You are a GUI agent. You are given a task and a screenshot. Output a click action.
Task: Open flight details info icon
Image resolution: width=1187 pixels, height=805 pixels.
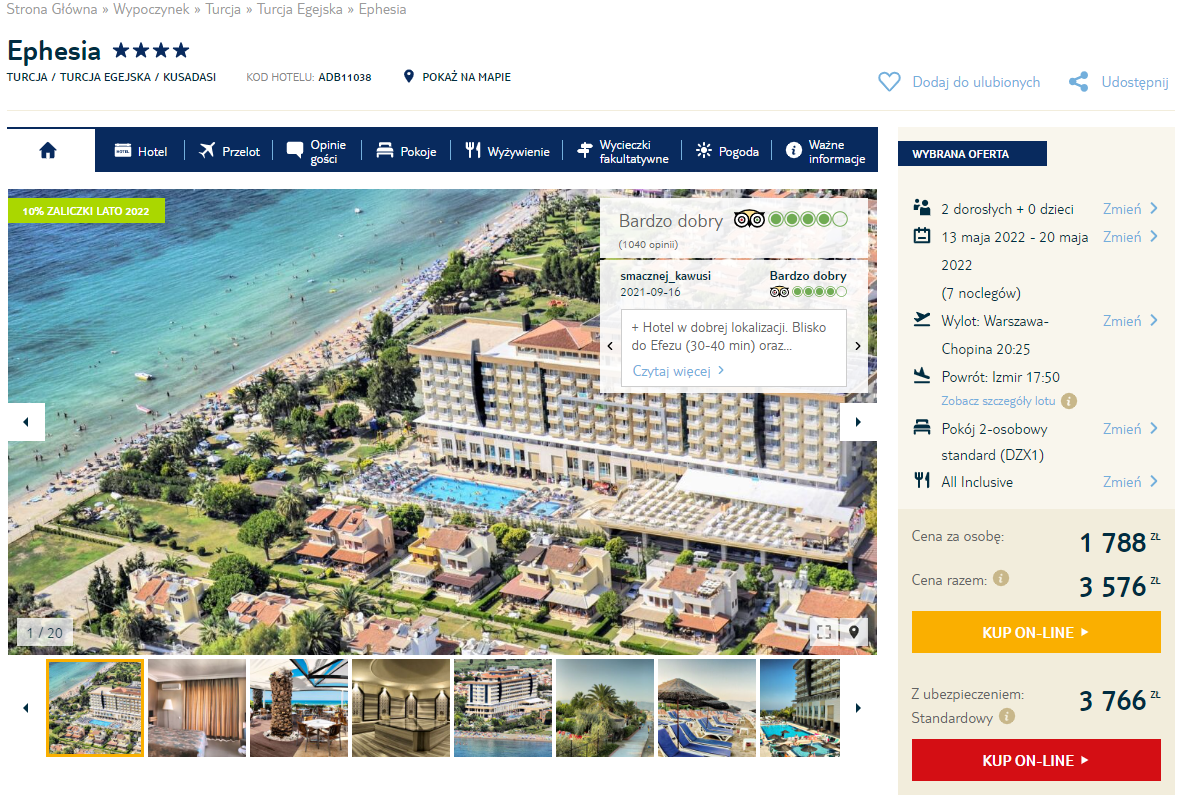(x=1069, y=401)
